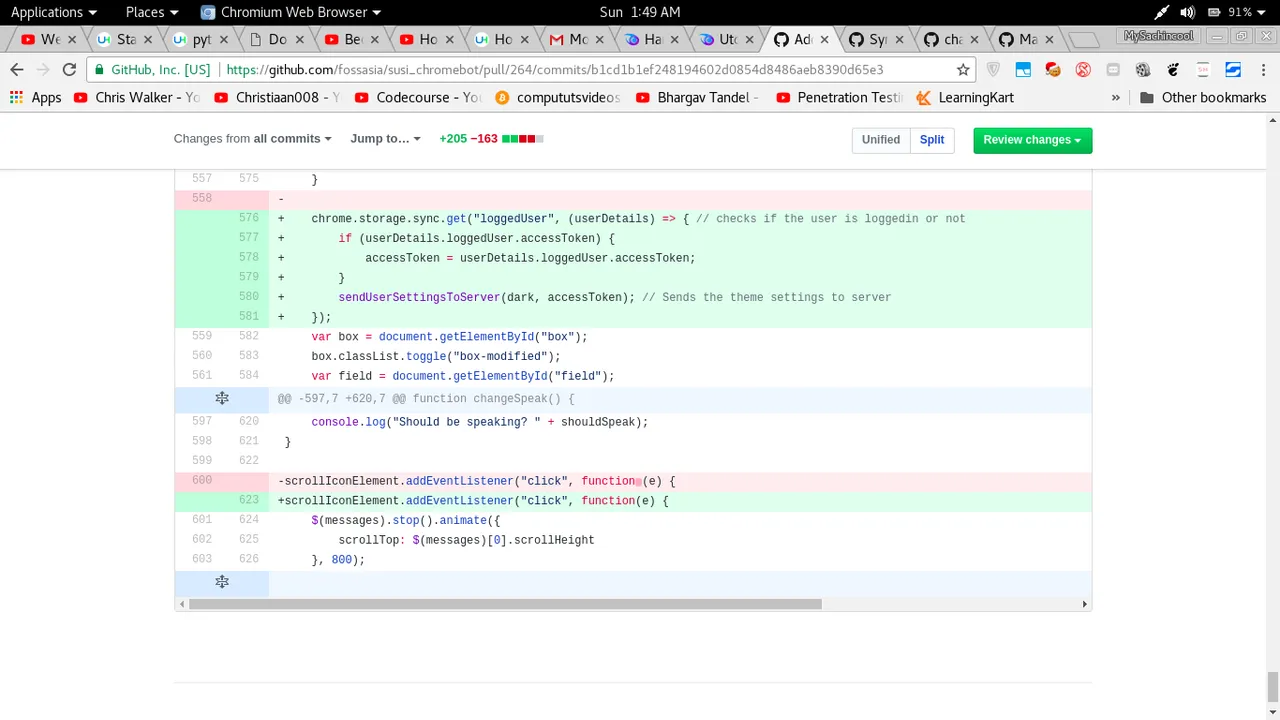View the GitHub, Inc. secure site info
1280x720 pixels.
click(152, 70)
